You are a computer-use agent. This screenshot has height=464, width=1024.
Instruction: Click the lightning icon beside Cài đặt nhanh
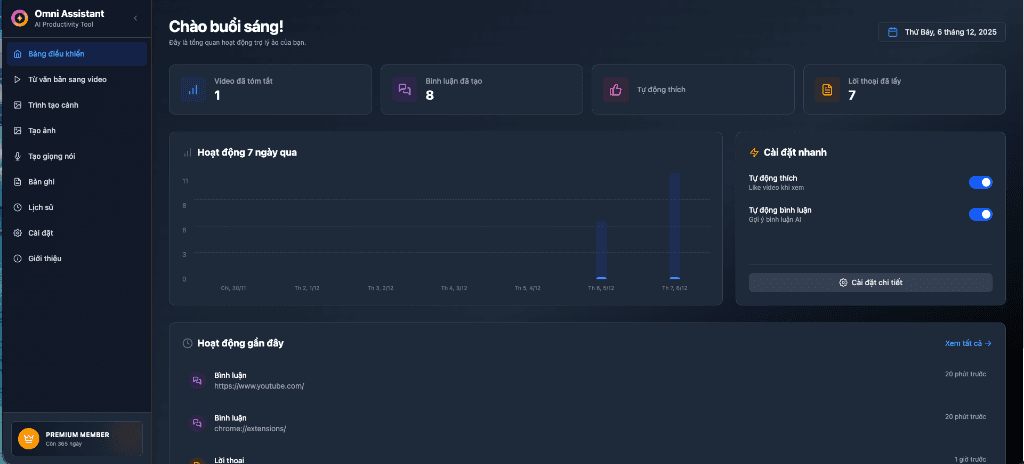(754, 152)
